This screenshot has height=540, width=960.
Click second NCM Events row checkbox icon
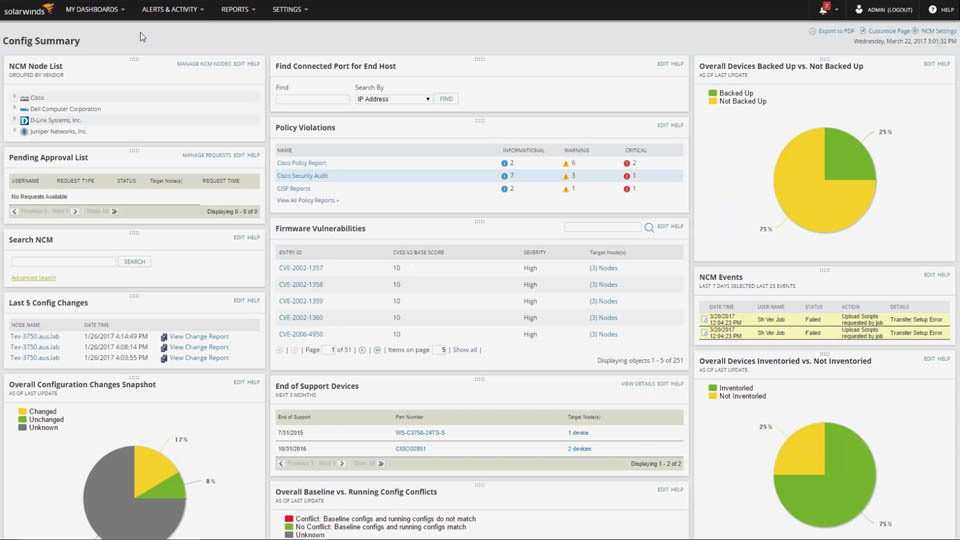pyautogui.click(x=704, y=332)
